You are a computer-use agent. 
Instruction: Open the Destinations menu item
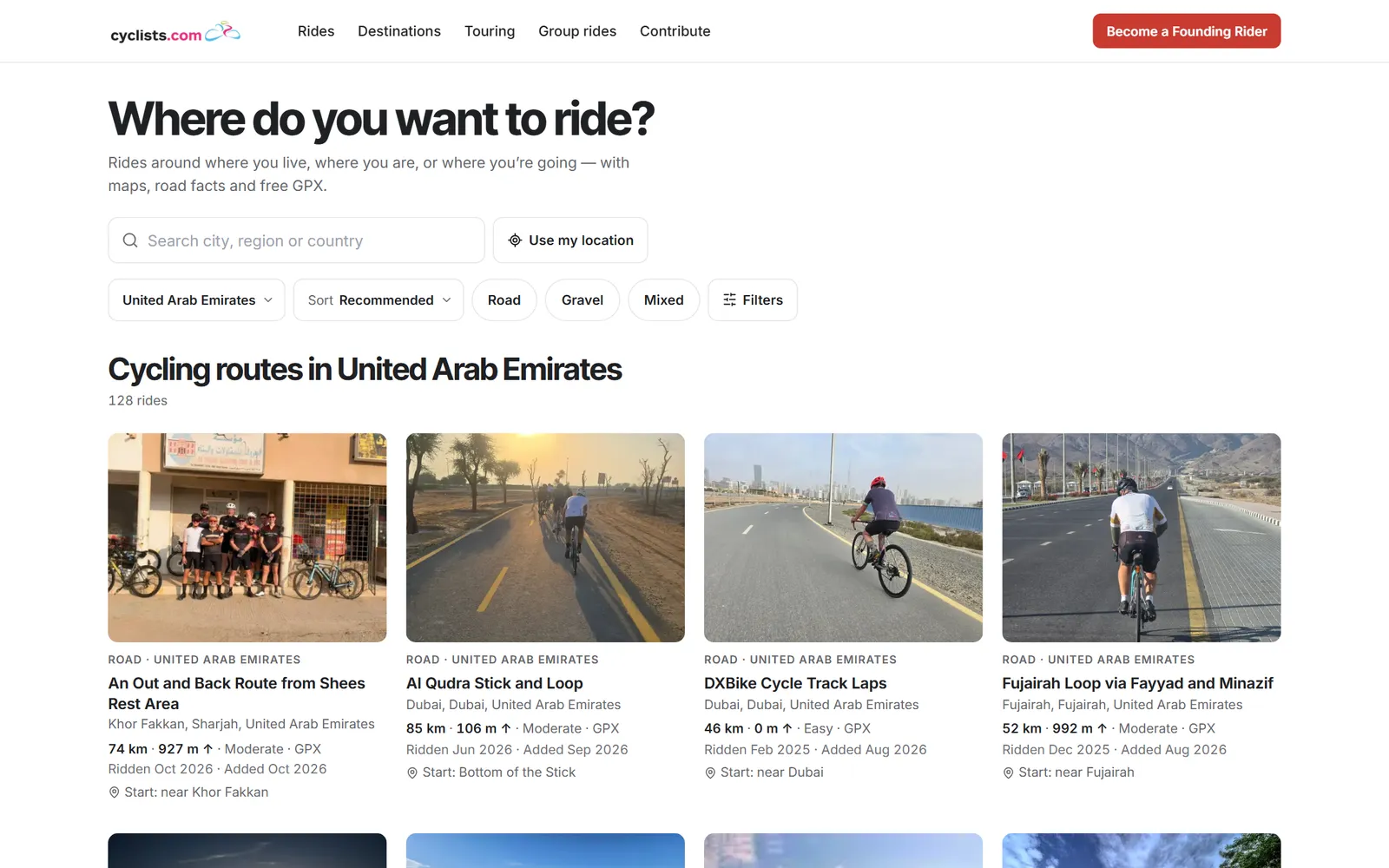[x=399, y=31]
